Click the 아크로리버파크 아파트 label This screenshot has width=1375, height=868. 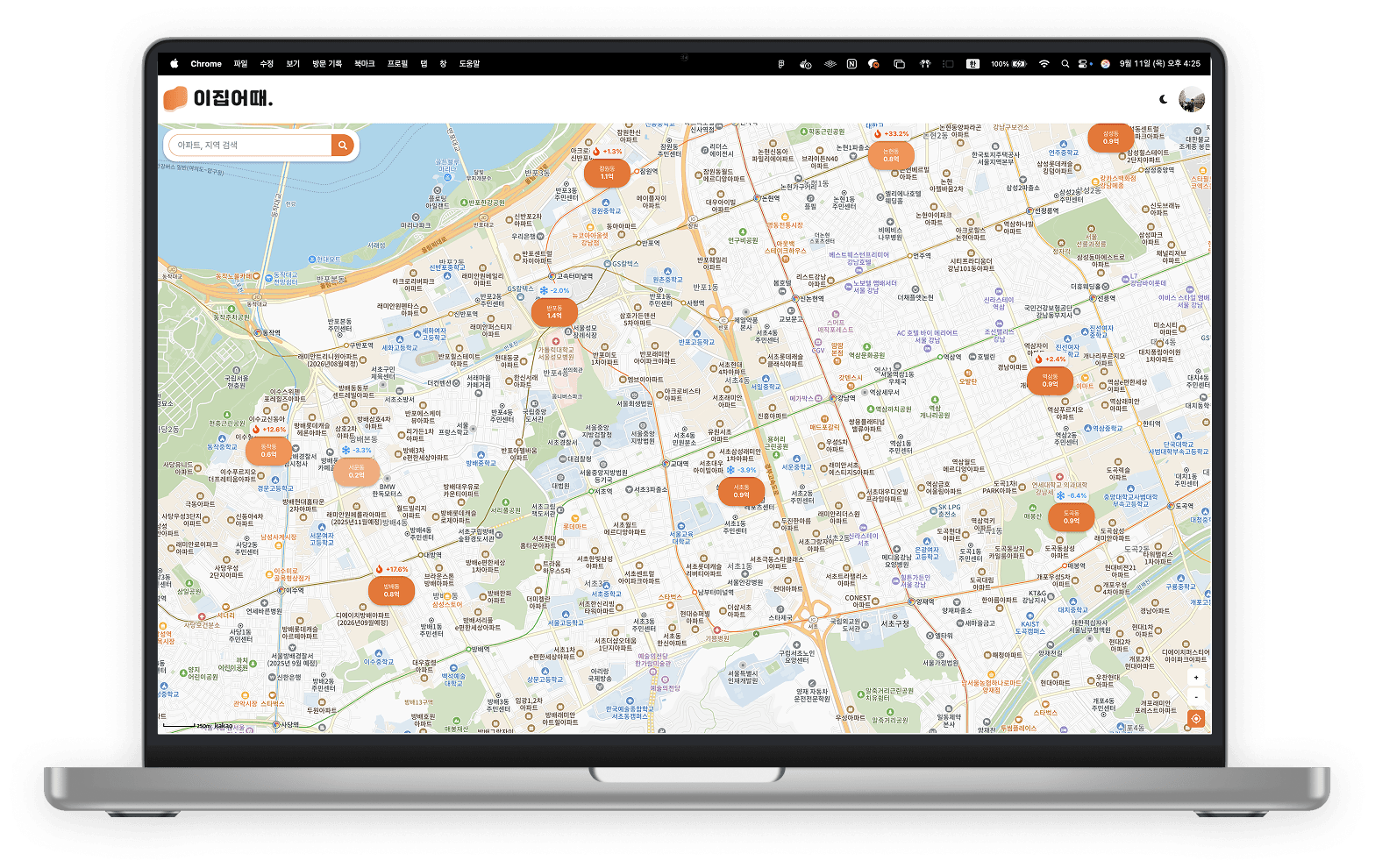coord(413,285)
